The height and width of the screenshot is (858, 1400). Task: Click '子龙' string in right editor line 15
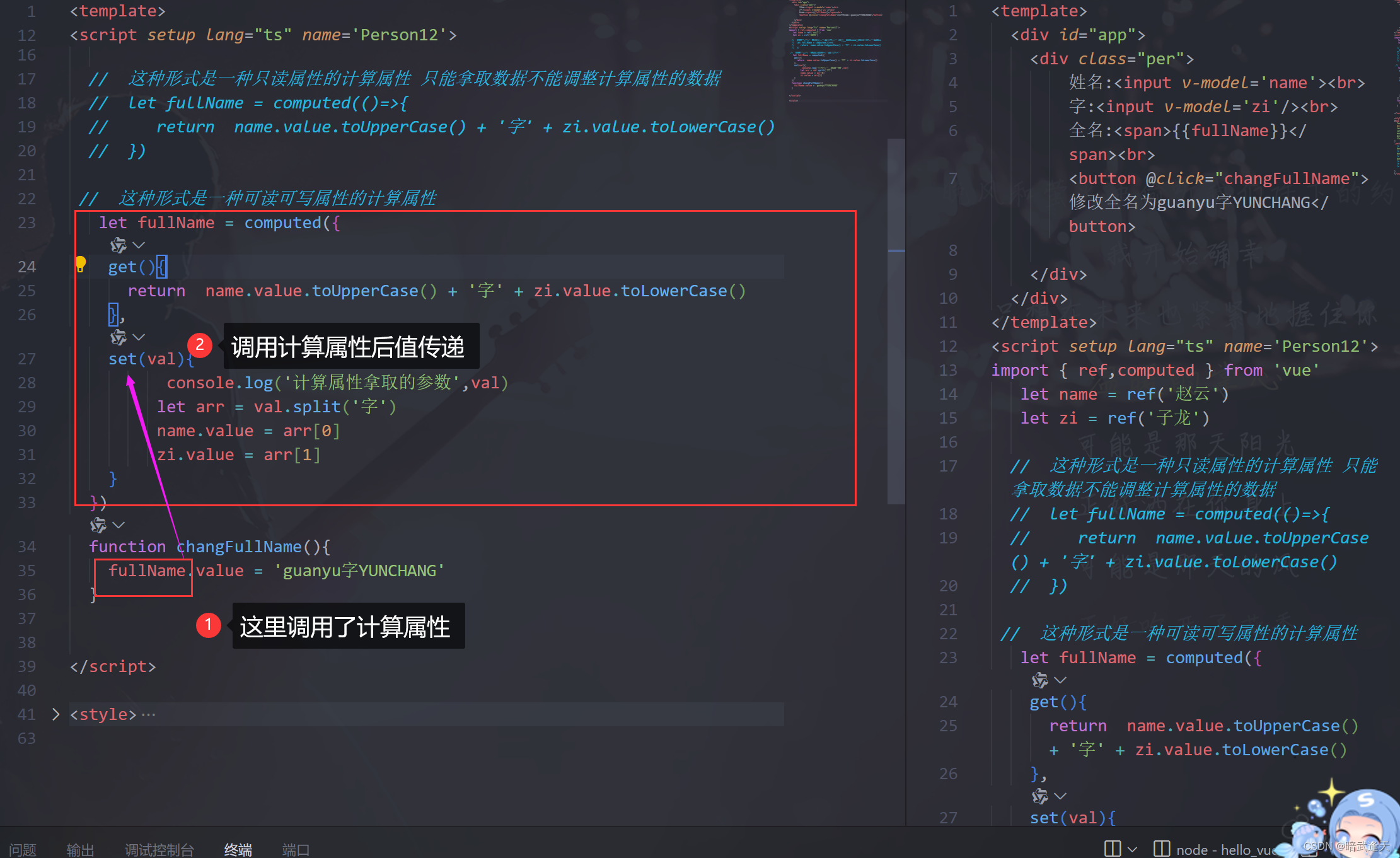click(1173, 418)
